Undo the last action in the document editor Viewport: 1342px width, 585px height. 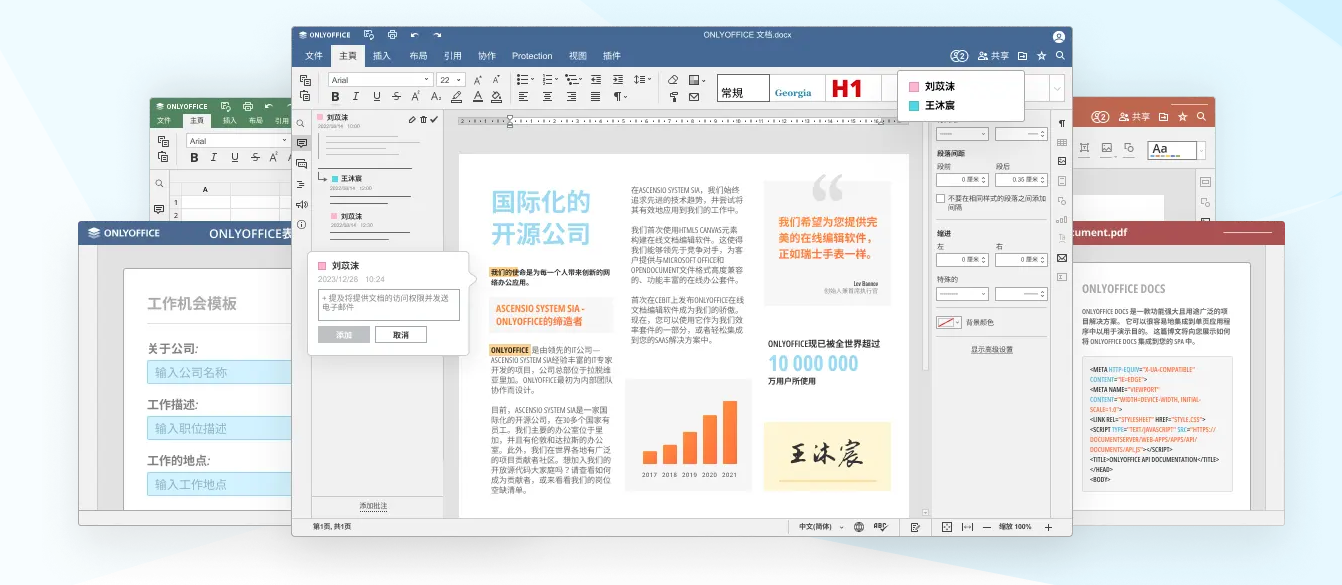coord(415,35)
